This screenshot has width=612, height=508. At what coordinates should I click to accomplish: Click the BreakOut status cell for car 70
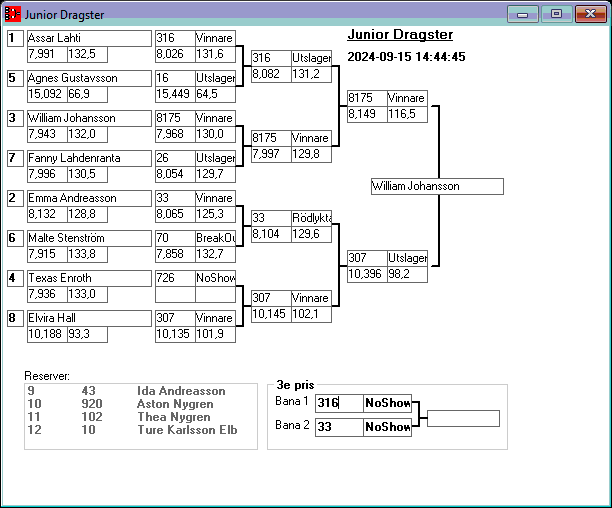point(215,238)
